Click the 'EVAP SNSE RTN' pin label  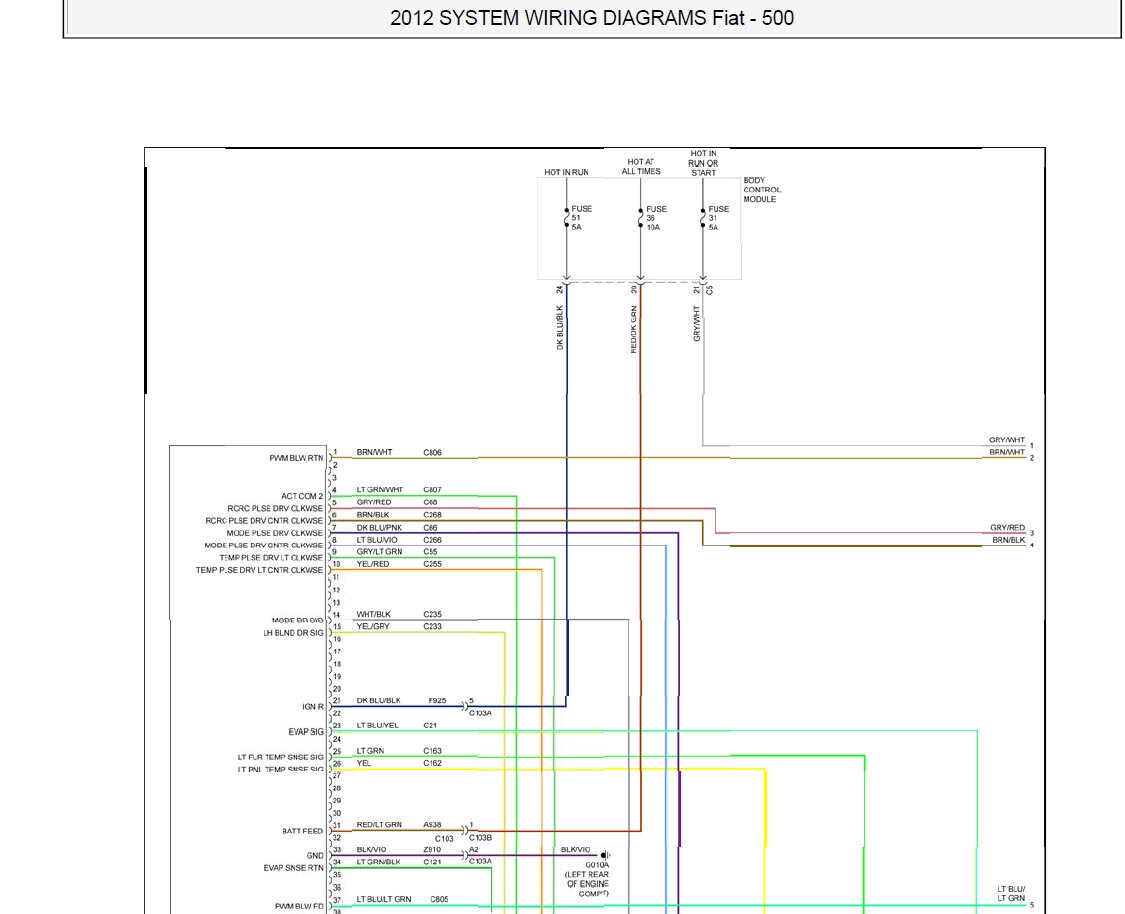coord(293,867)
